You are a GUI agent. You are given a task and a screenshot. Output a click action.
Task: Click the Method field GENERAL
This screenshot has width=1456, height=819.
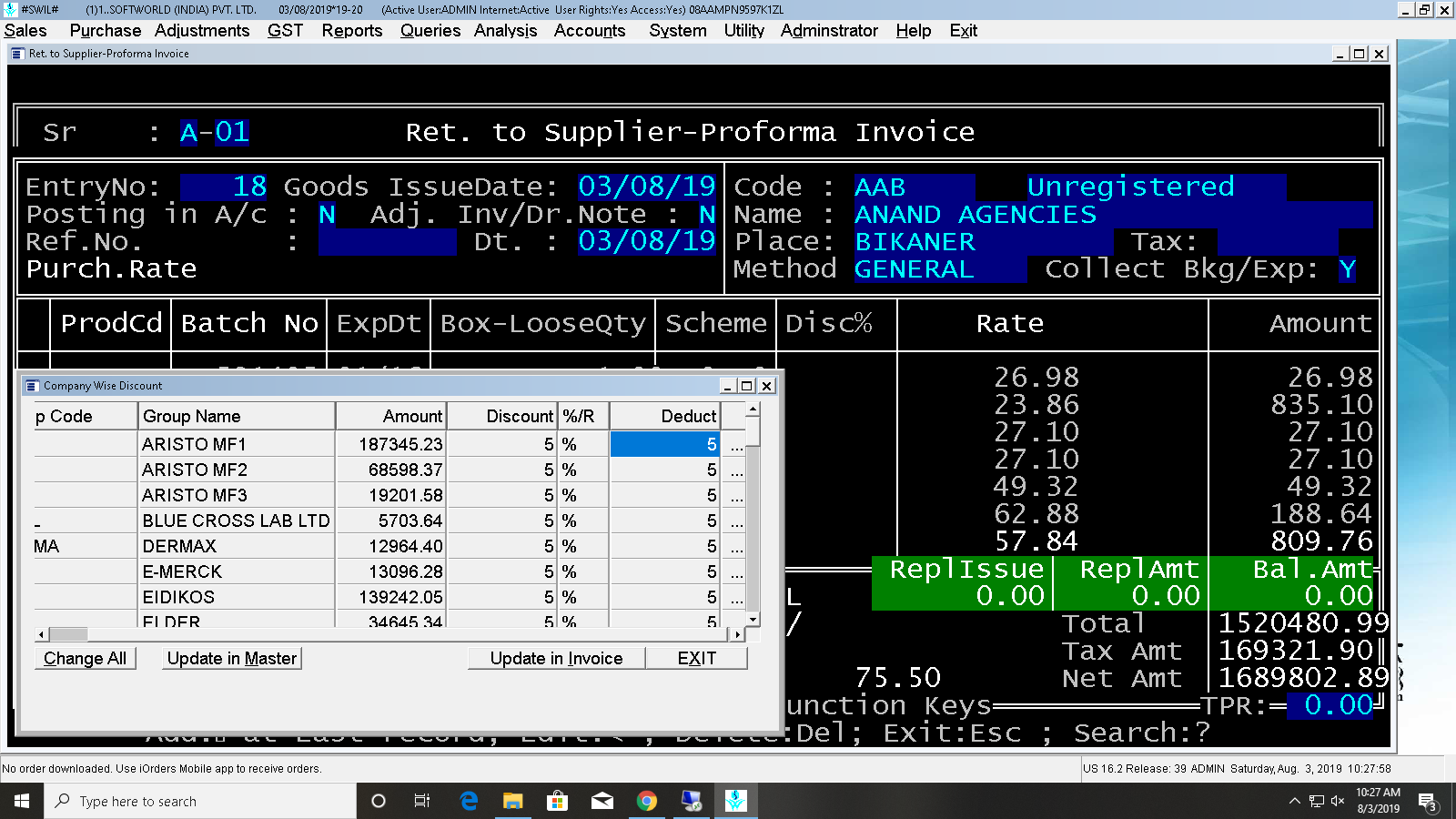940,269
